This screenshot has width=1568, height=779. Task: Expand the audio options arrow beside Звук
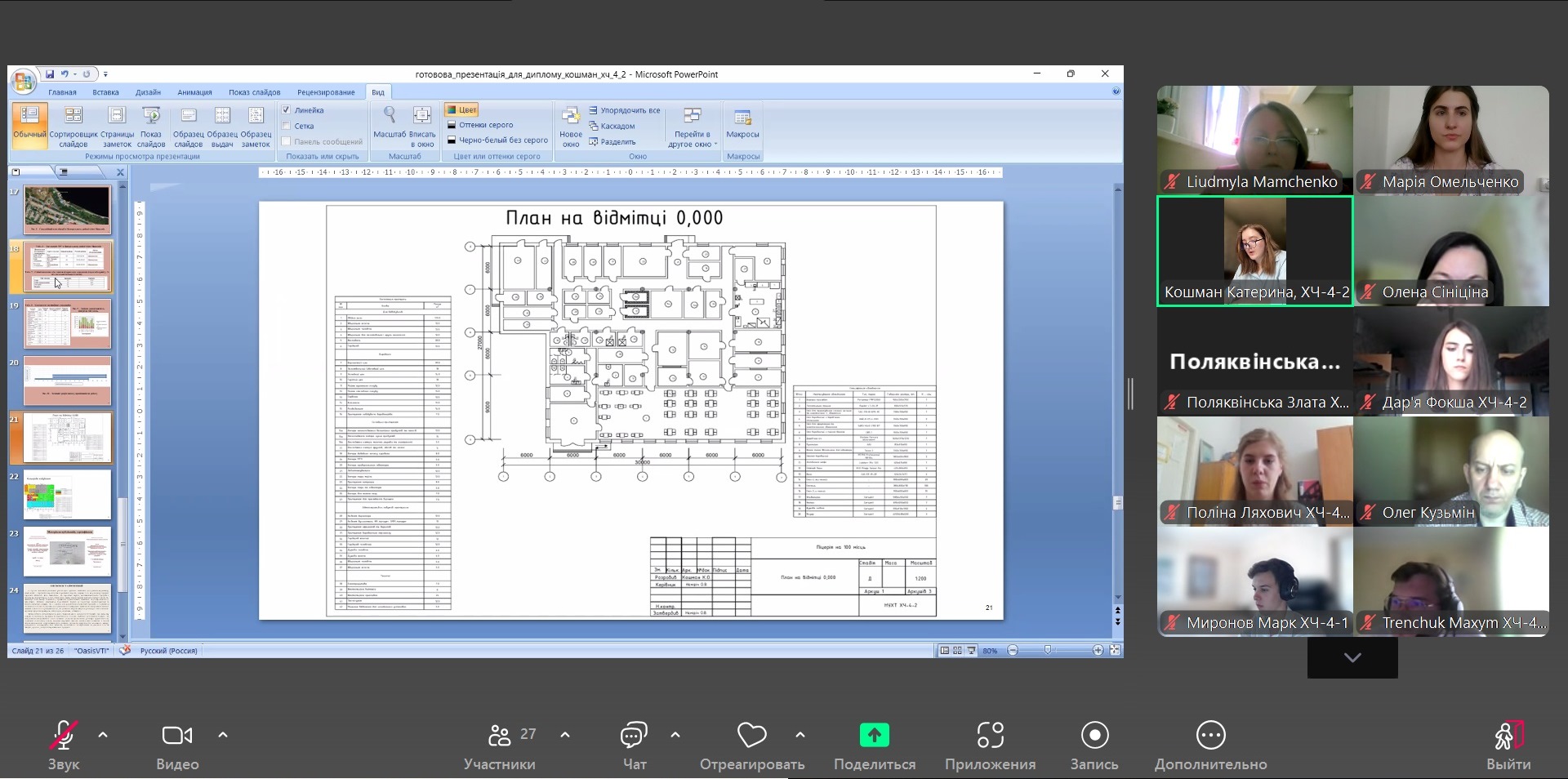[x=103, y=735]
